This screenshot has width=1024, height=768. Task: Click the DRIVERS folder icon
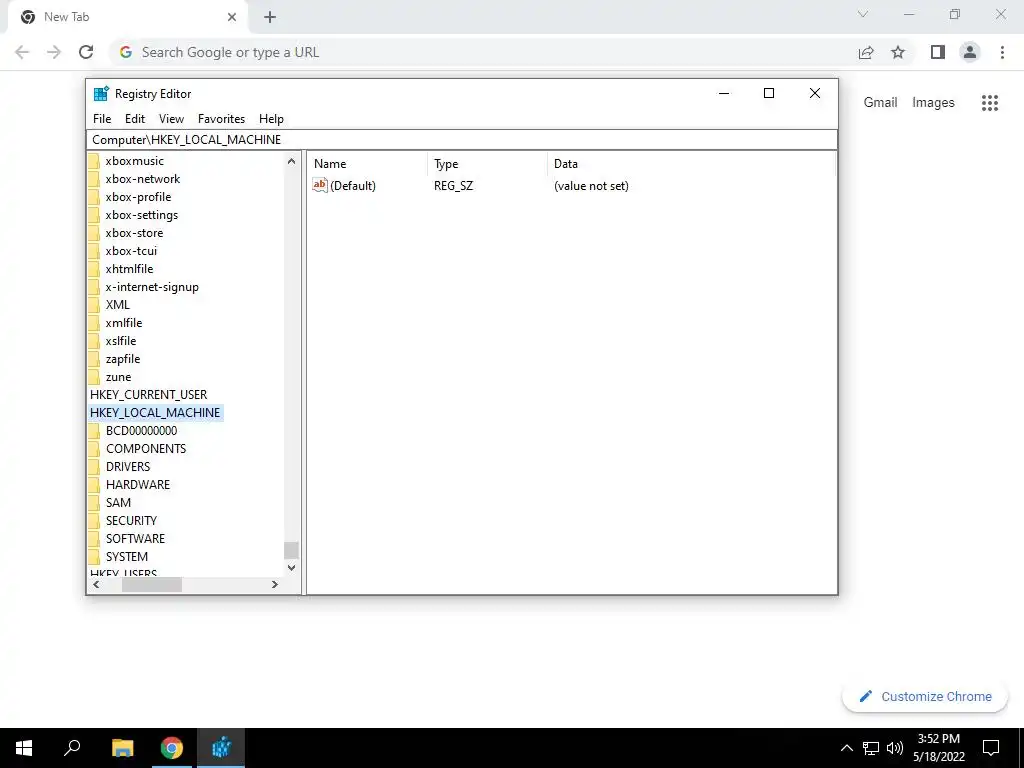coord(94,467)
